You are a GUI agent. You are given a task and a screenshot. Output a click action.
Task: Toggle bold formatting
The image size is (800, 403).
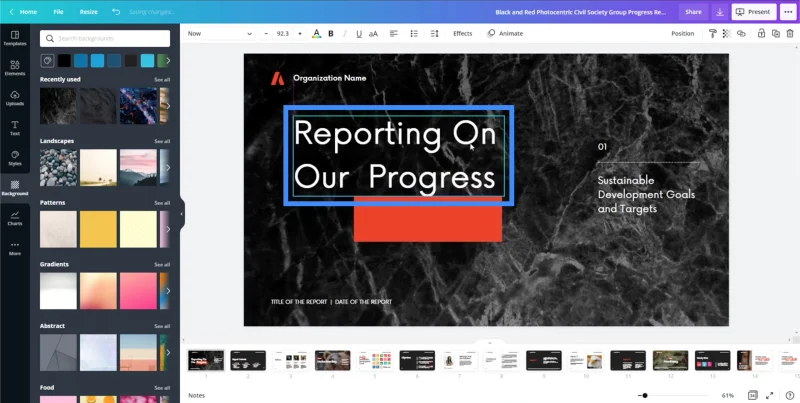(331, 34)
